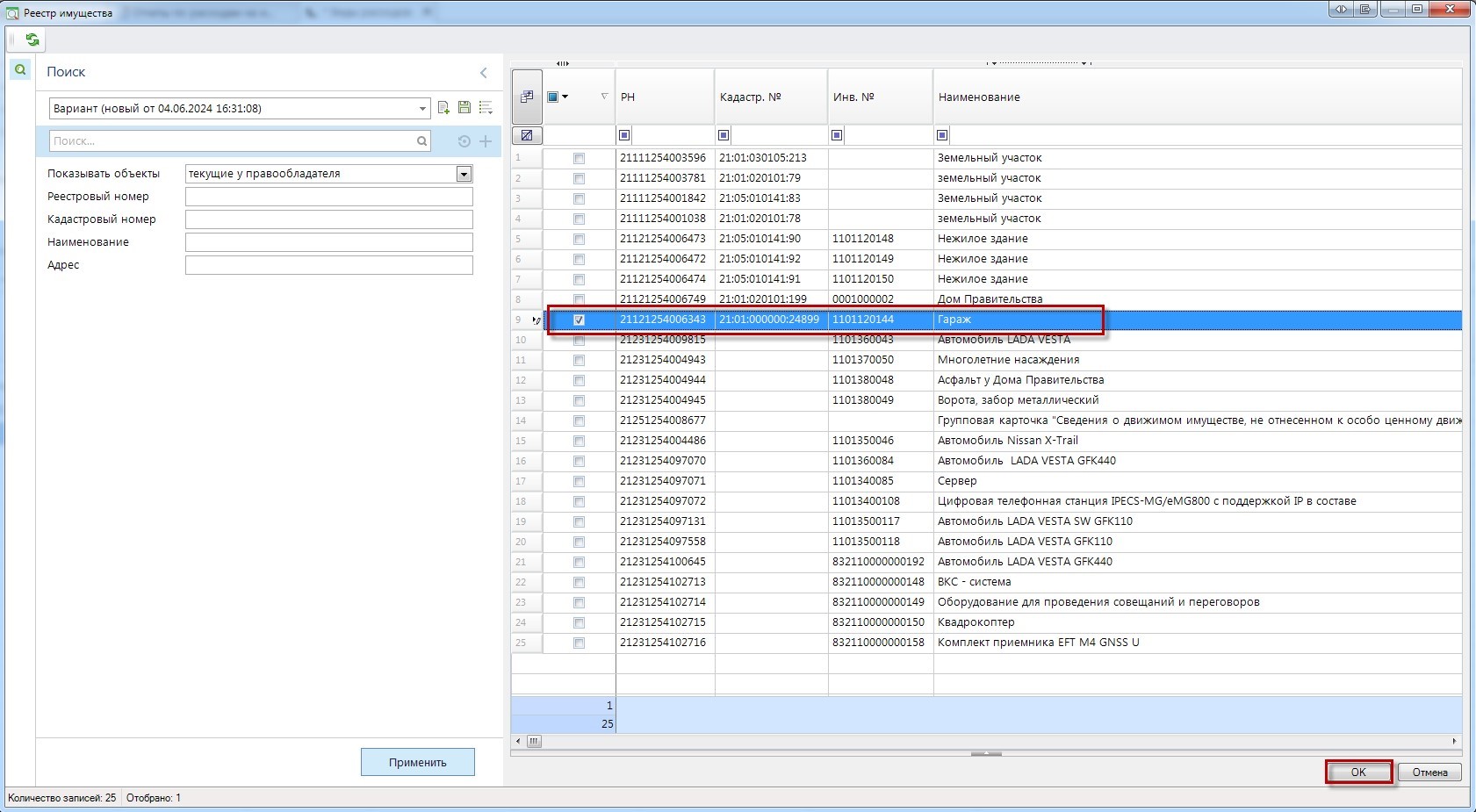Click the Кадастровый номер input field
The width and height of the screenshot is (1476, 812).
coord(329,219)
